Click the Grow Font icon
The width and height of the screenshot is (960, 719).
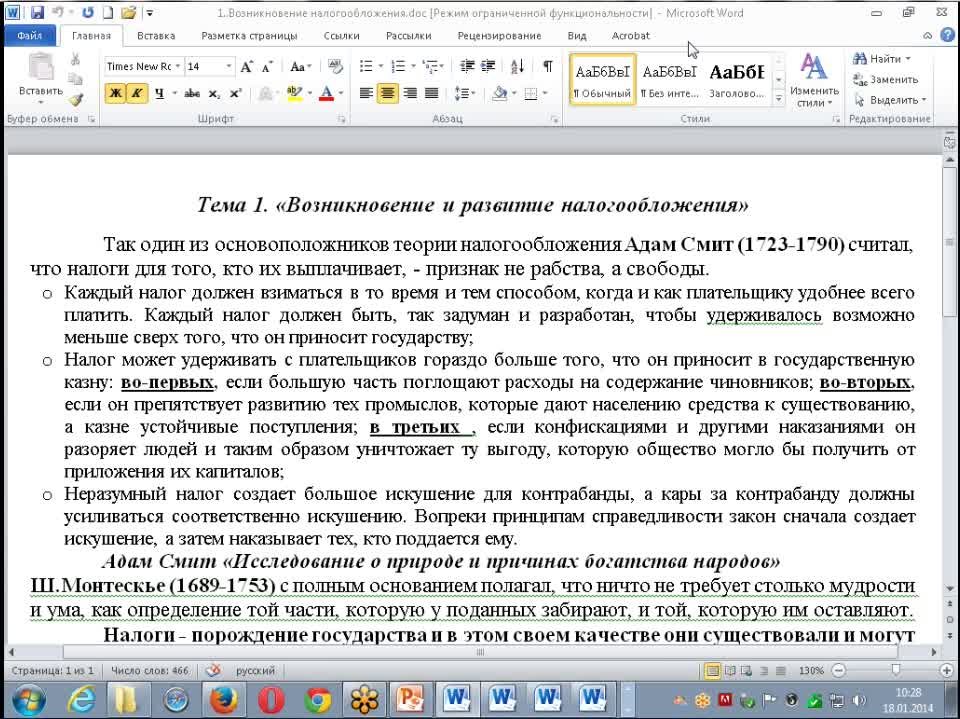[245, 67]
